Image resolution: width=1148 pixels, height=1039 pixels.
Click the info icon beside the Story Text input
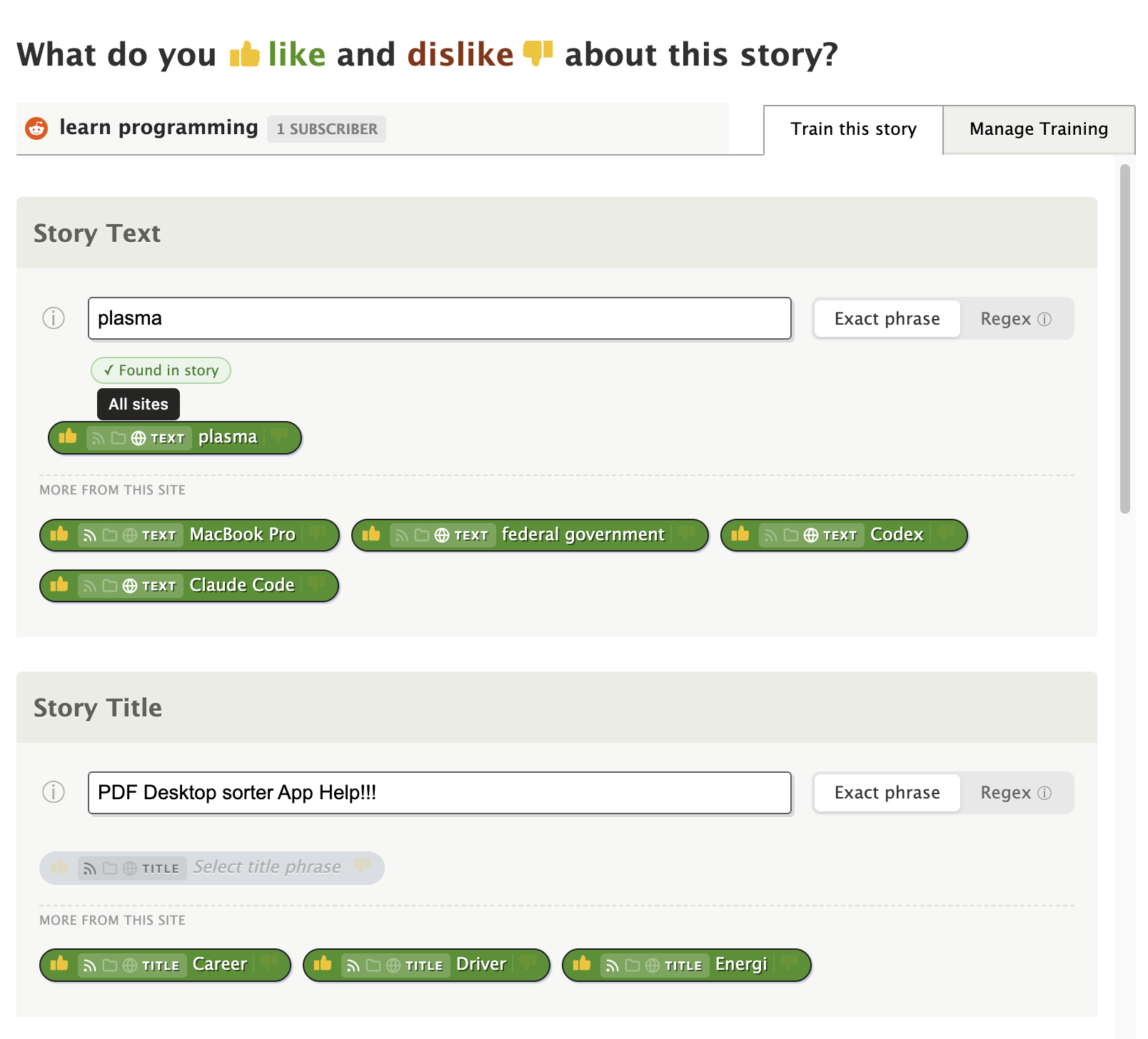tap(54, 318)
